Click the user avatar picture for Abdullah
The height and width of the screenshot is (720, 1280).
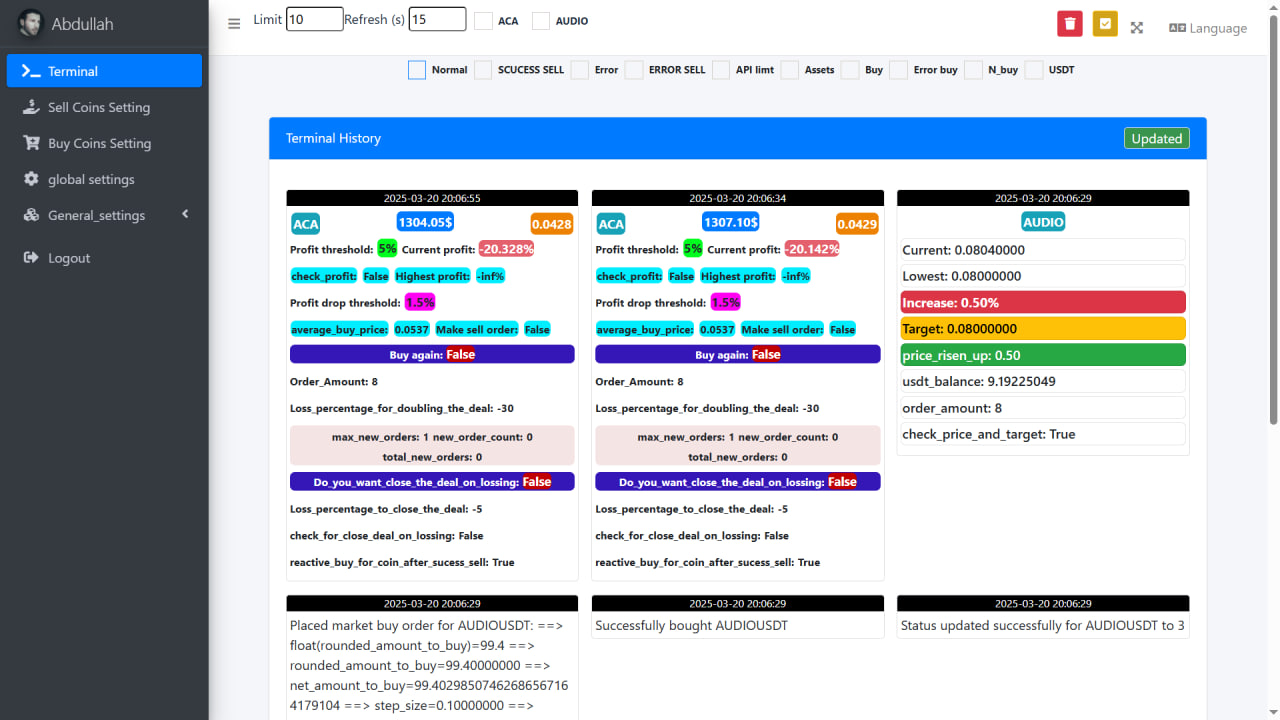pos(31,23)
